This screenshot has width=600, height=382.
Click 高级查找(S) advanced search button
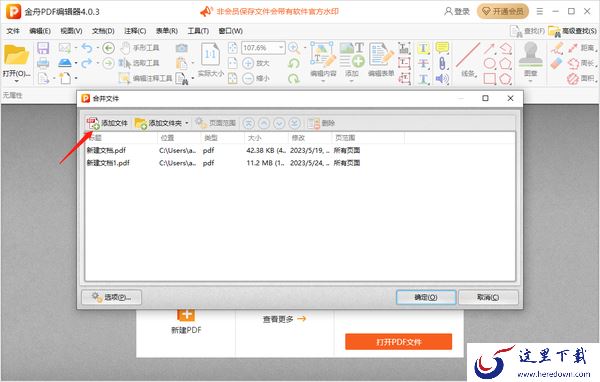[x=572, y=31]
